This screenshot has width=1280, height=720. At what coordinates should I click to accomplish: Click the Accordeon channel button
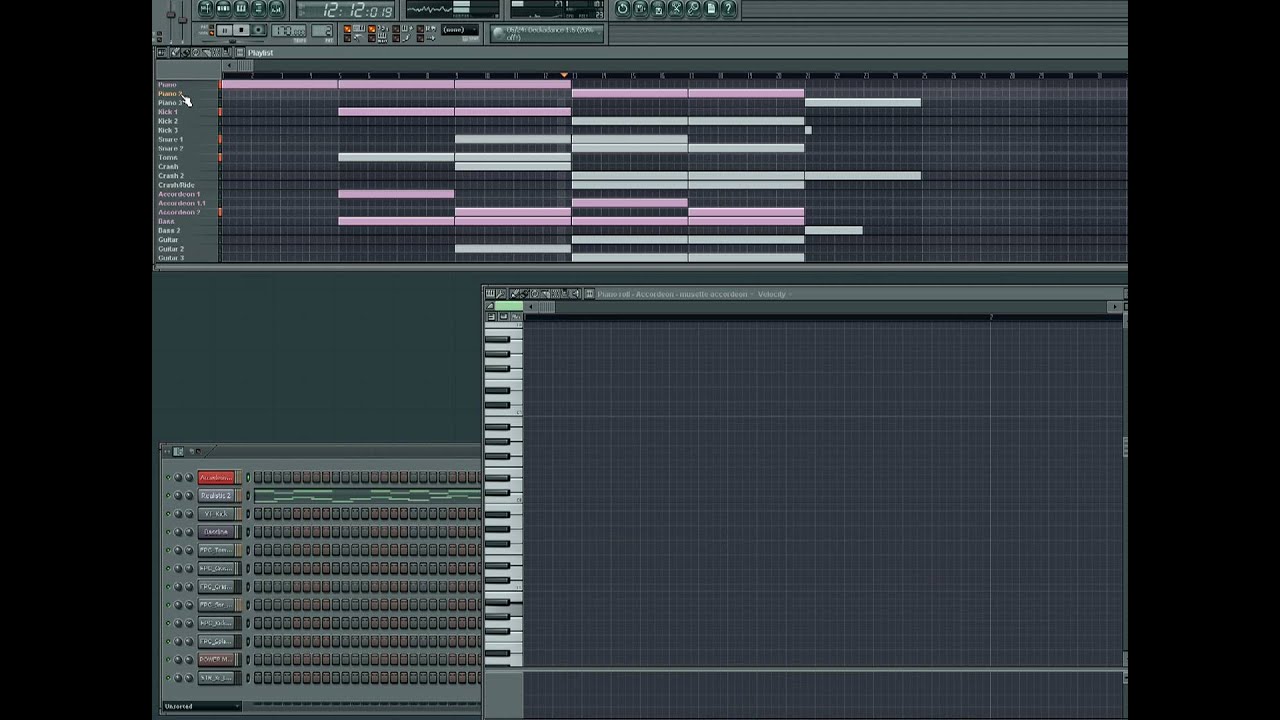click(216, 477)
